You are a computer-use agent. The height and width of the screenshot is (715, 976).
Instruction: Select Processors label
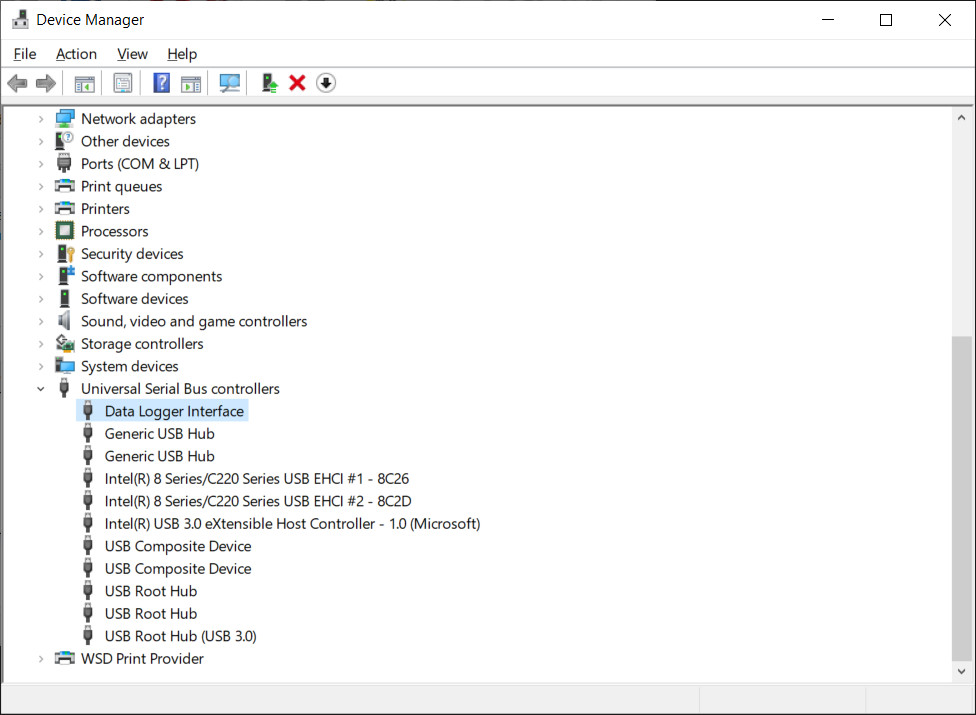point(115,231)
